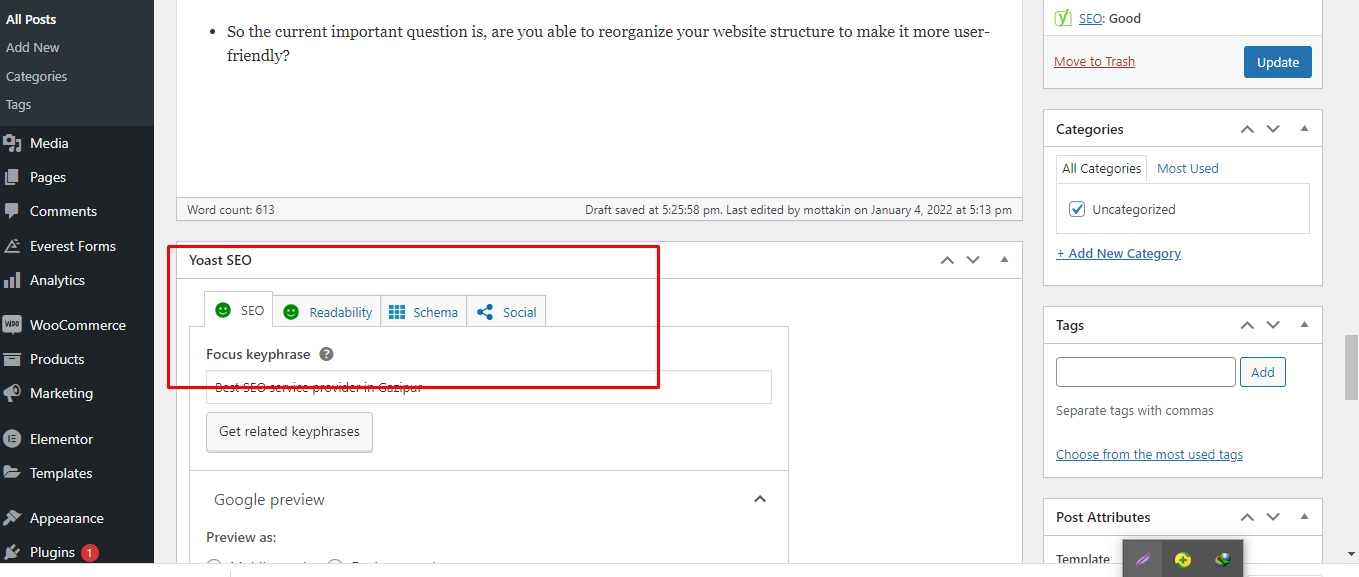Open Everest Forms from the sidebar
1359x577 pixels.
pyautogui.click(x=71, y=245)
